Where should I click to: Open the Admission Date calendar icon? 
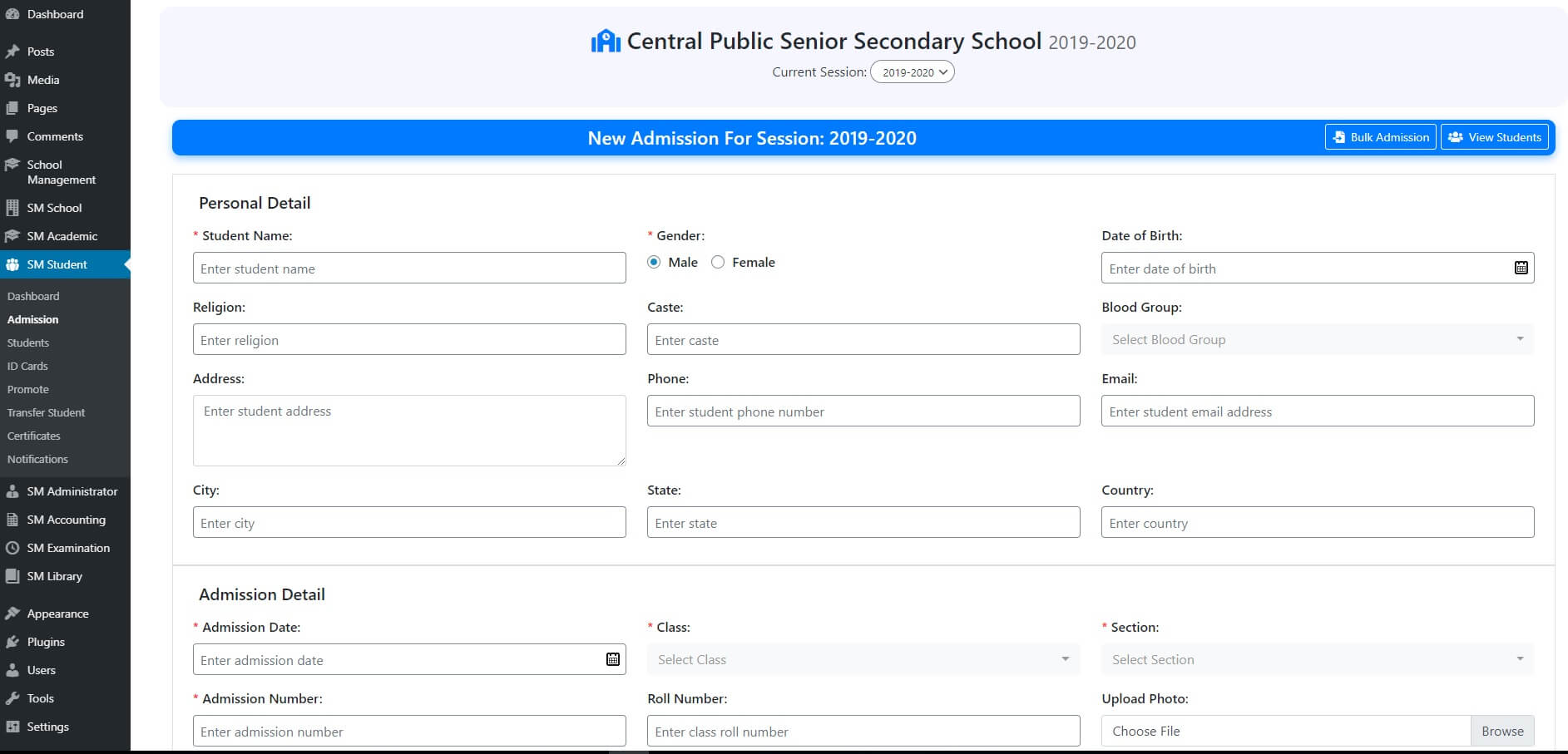(612, 659)
